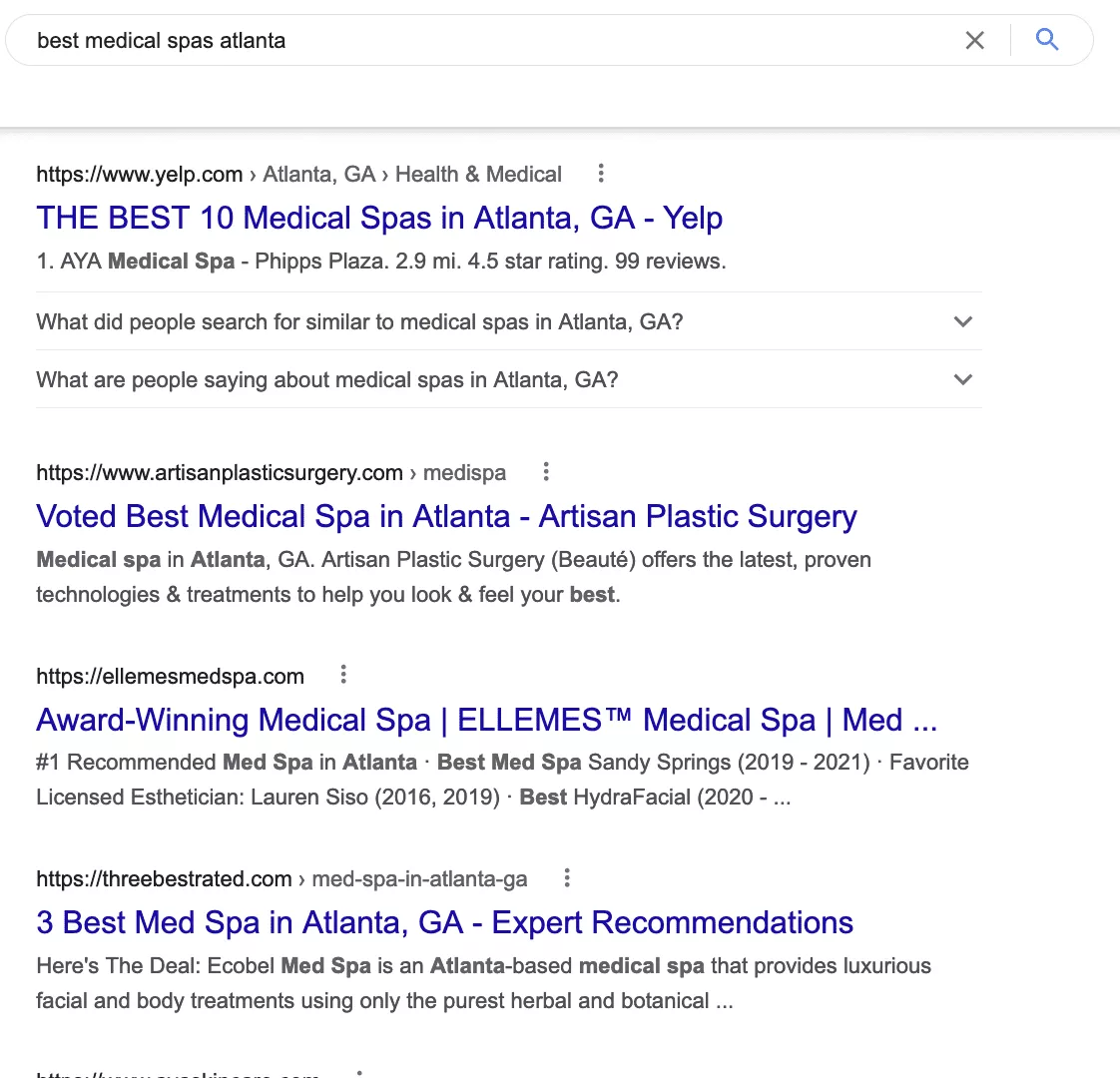This screenshot has height=1078, width=1120.
Task: Clear the search query with the X icon
Action: click(x=975, y=40)
